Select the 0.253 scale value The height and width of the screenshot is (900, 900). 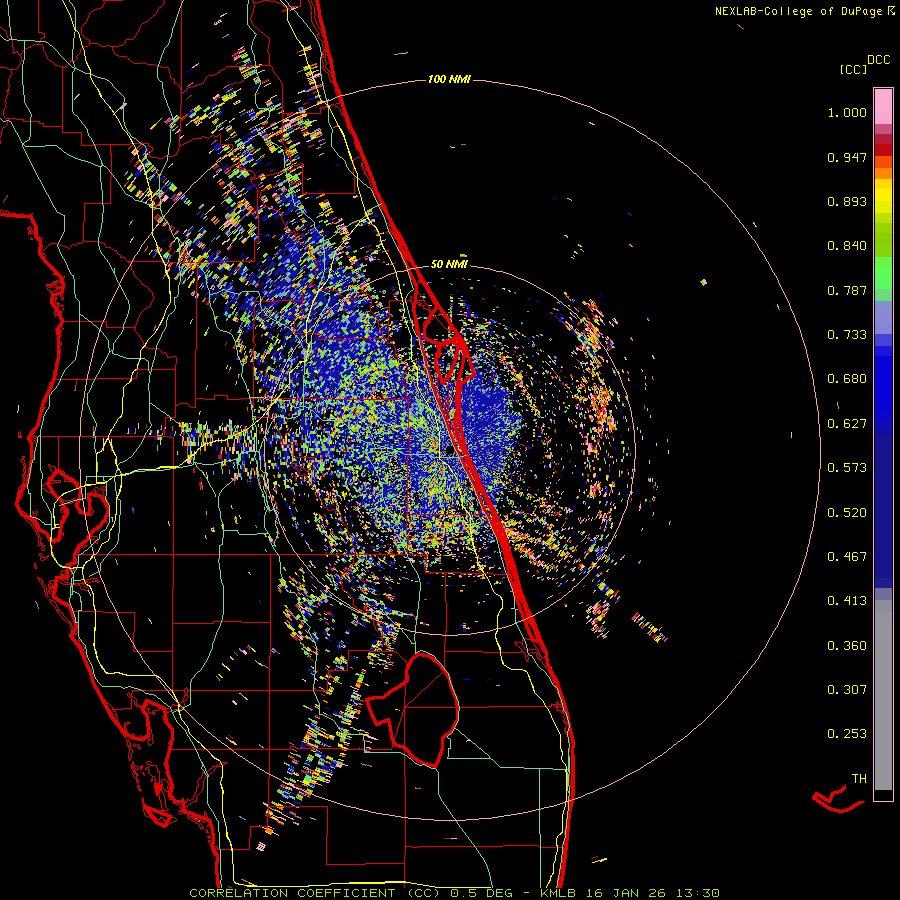click(x=847, y=734)
